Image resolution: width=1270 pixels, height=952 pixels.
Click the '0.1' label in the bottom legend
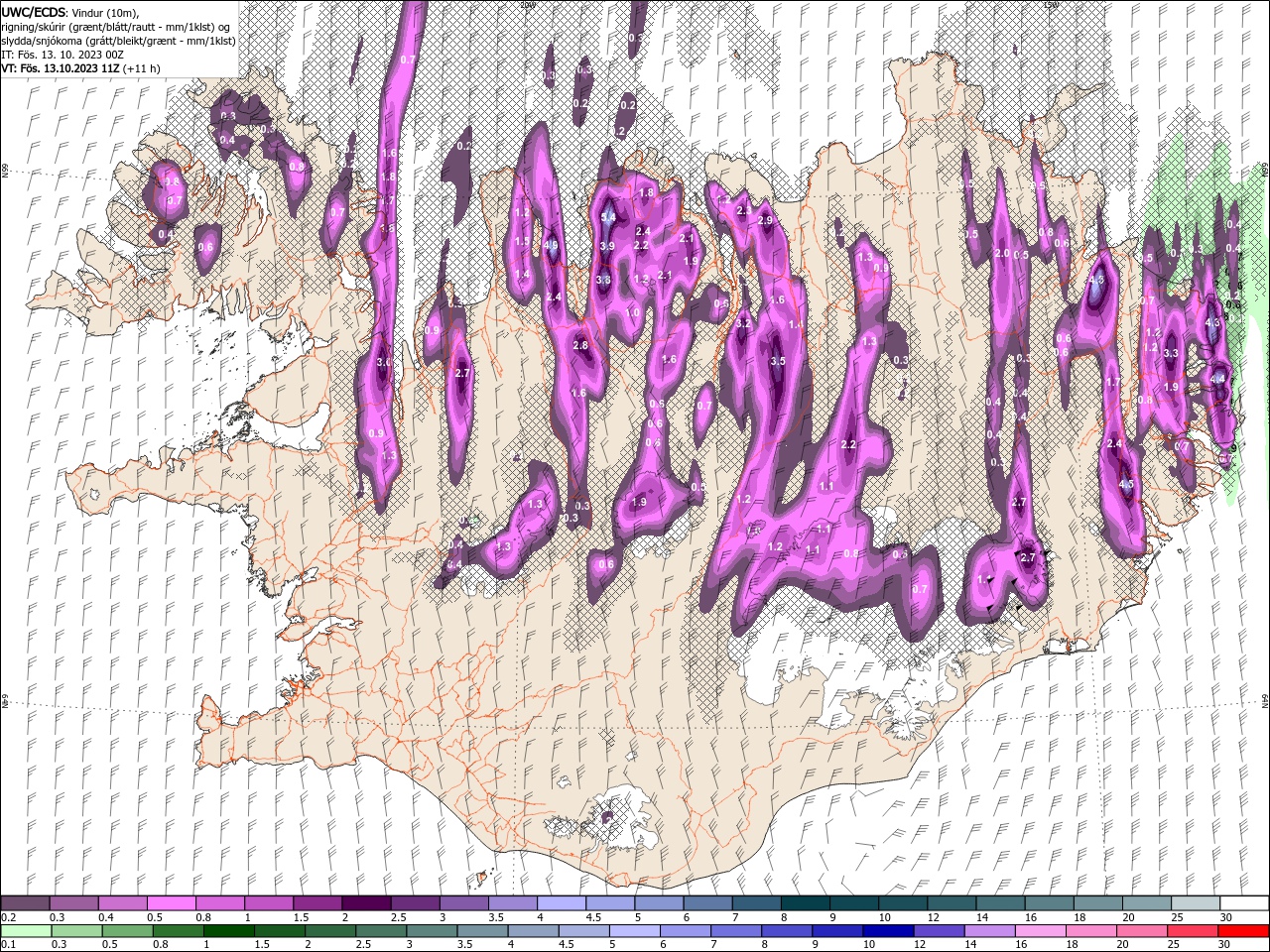8,945
